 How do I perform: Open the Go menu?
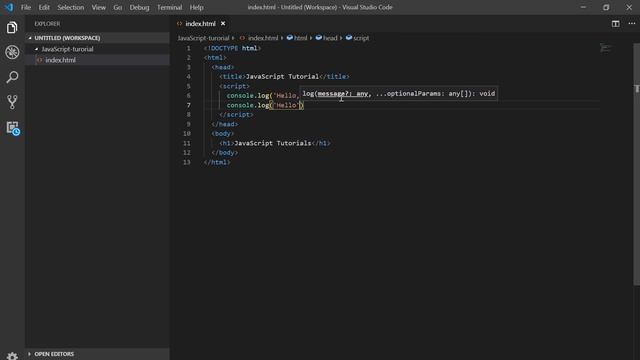pyautogui.click(x=118, y=7)
